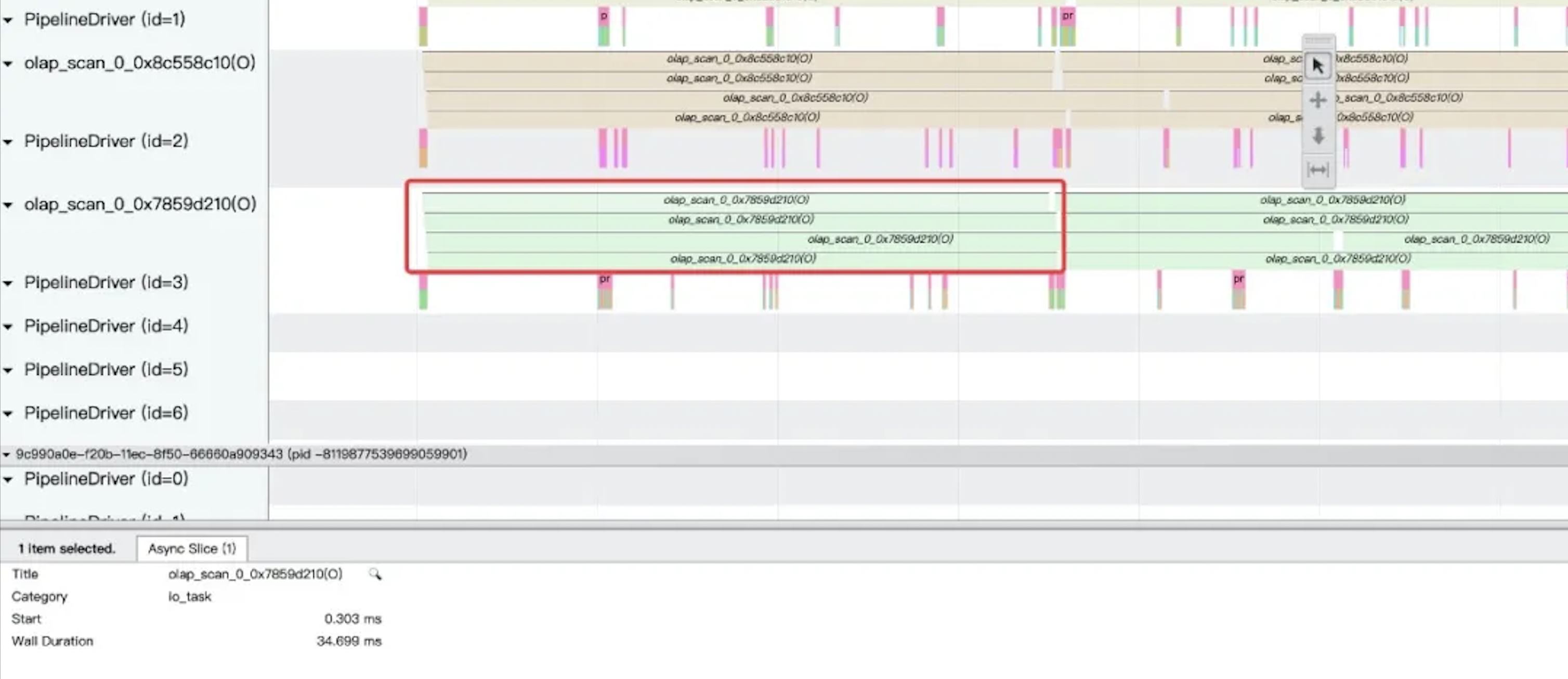The width and height of the screenshot is (1568, 679).
Task: Click the Wall Duration value 34.699 ms
Action: [x=349, y=641]
